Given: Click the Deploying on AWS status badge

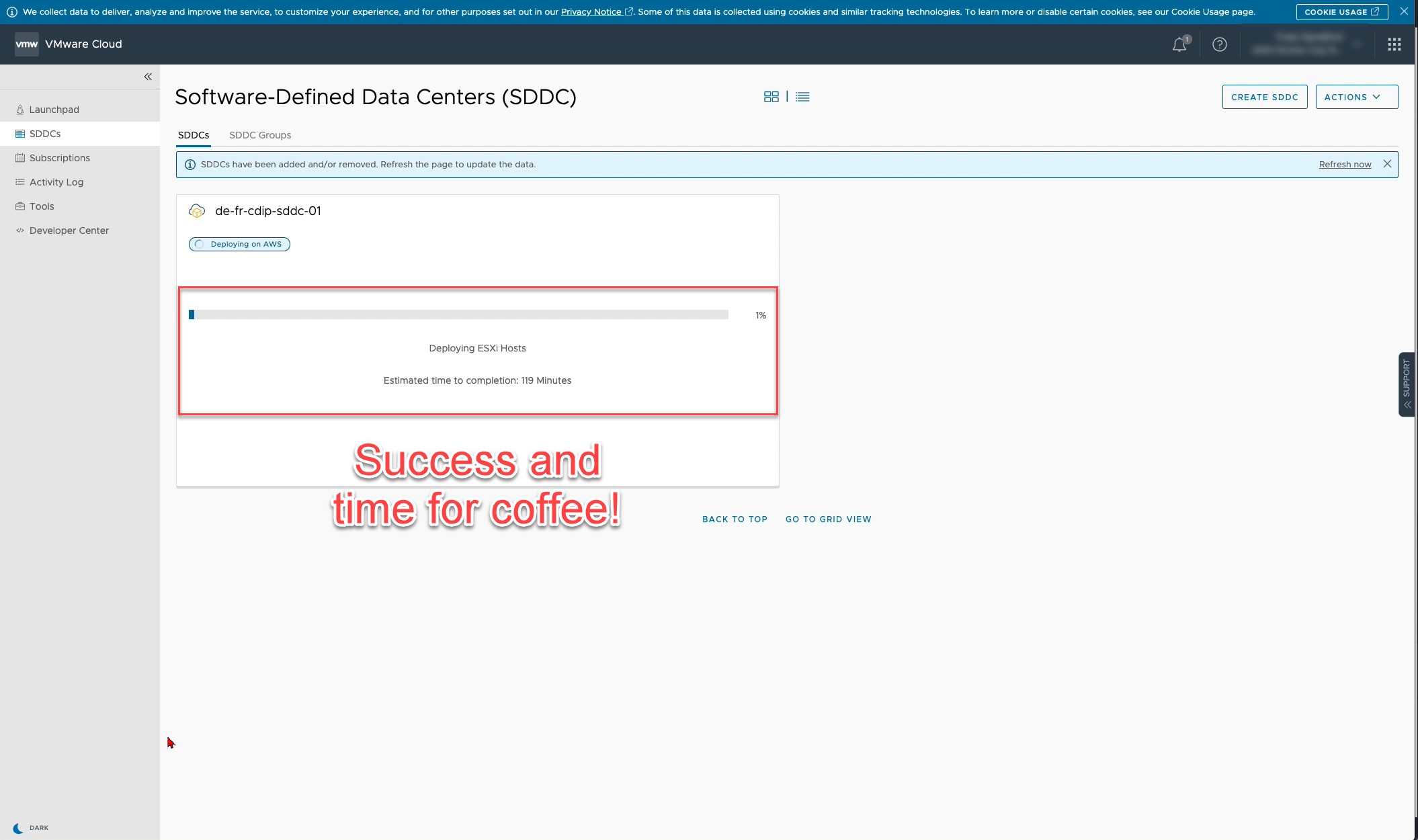Looking at the screenshot, I should click(239, 244).
